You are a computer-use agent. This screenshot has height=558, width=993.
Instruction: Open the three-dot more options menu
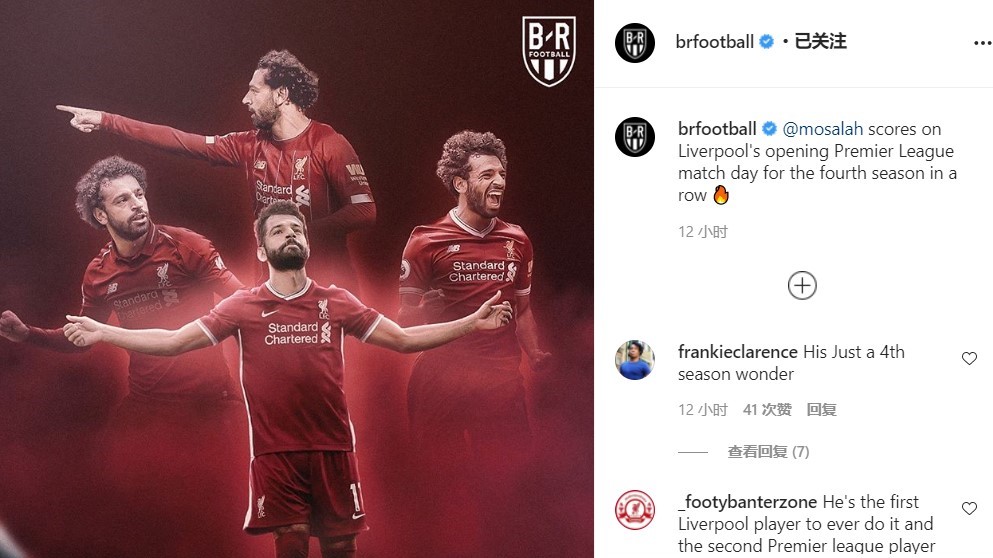pyautogui.click(x=982, y=42)
